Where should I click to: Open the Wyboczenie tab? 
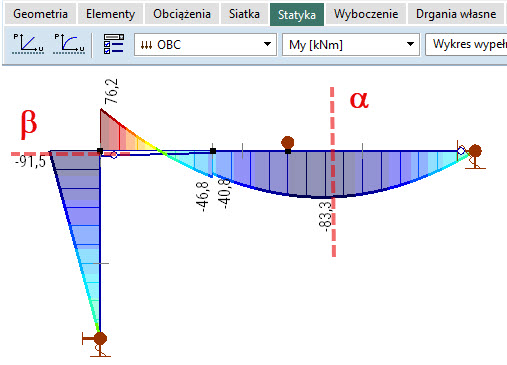(366, 14)
